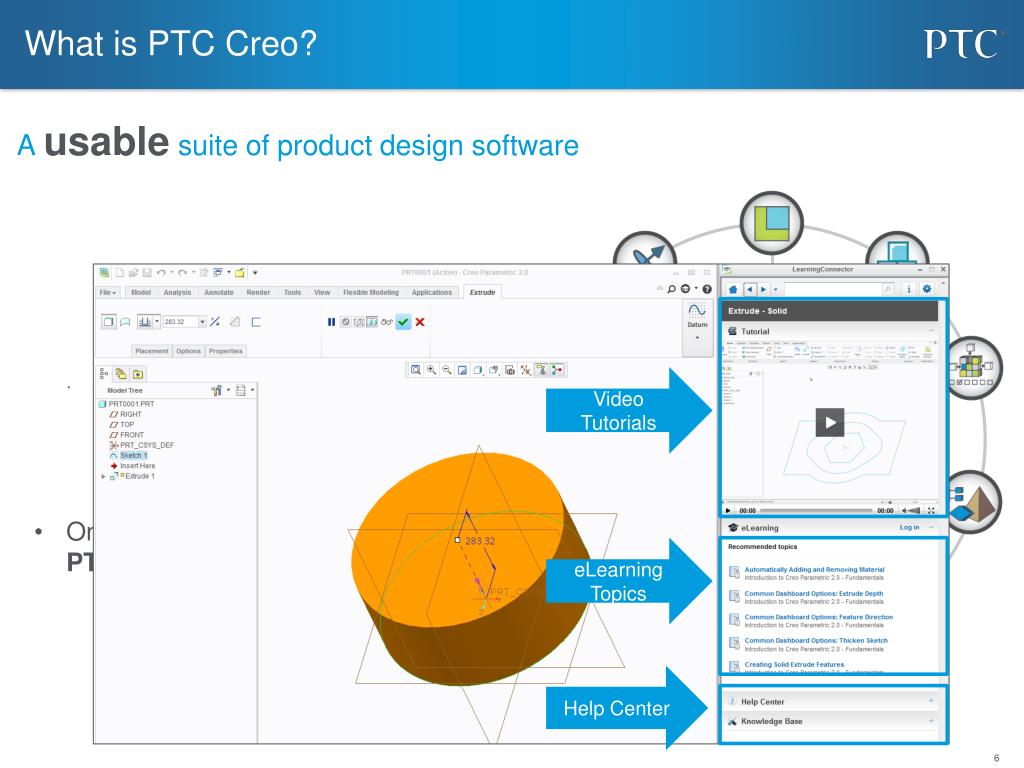This screenshot has width=1024, height=768.
Task: Show the Folder Browser navigator tab icon
Action: 121,374
